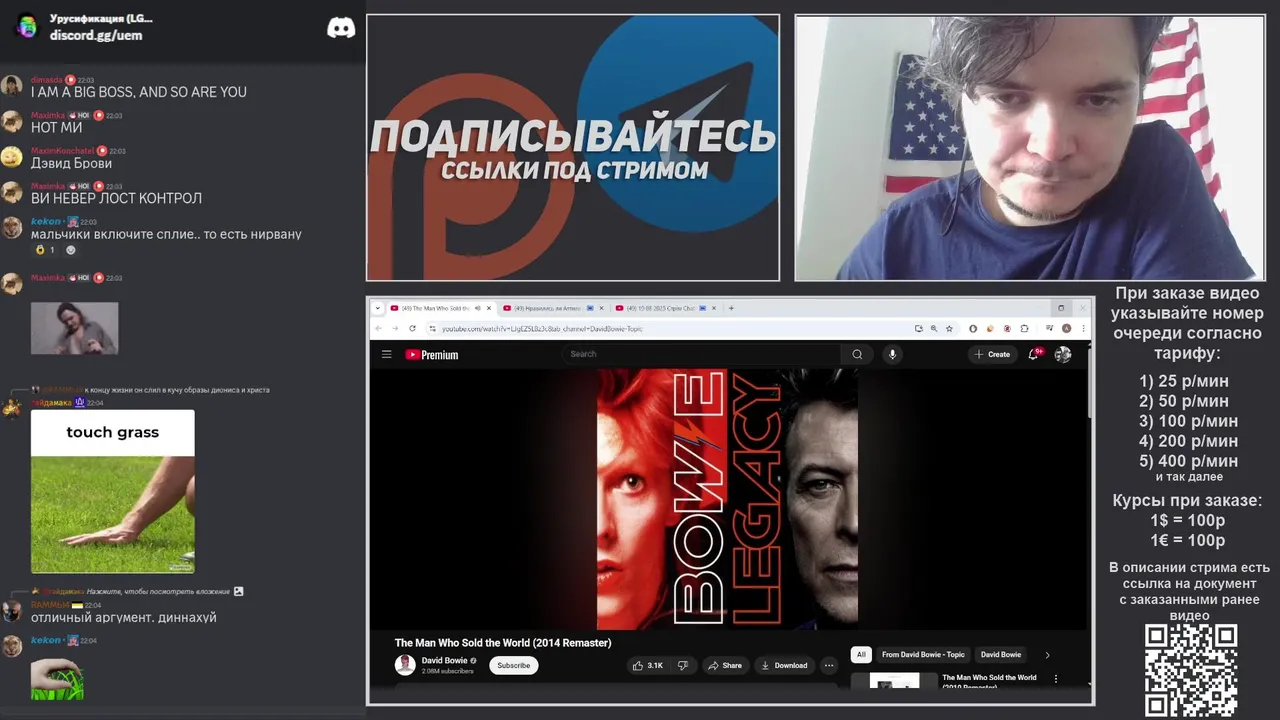The height and width of the screenshot is (720, 1280).
Task: Open options for the 2010 Remaster suggested video
Action: click(x=1055, y=679)
